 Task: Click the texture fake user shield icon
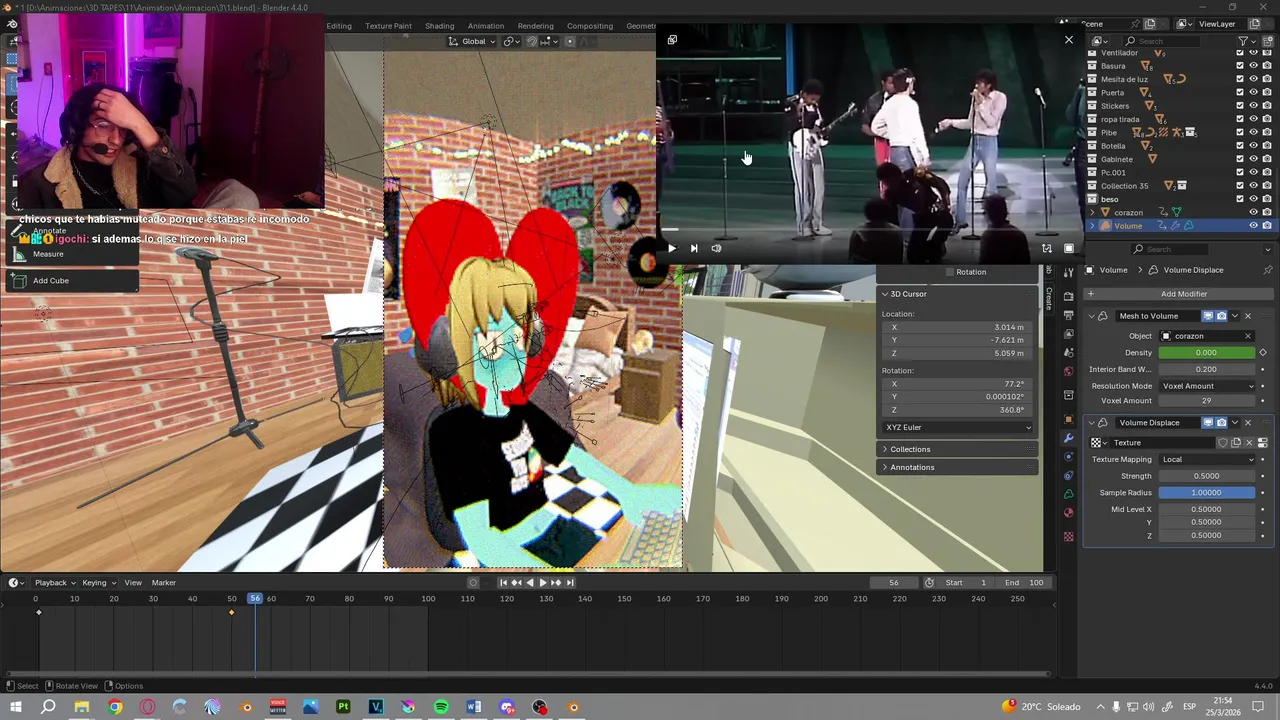(x=1222, y=443)
